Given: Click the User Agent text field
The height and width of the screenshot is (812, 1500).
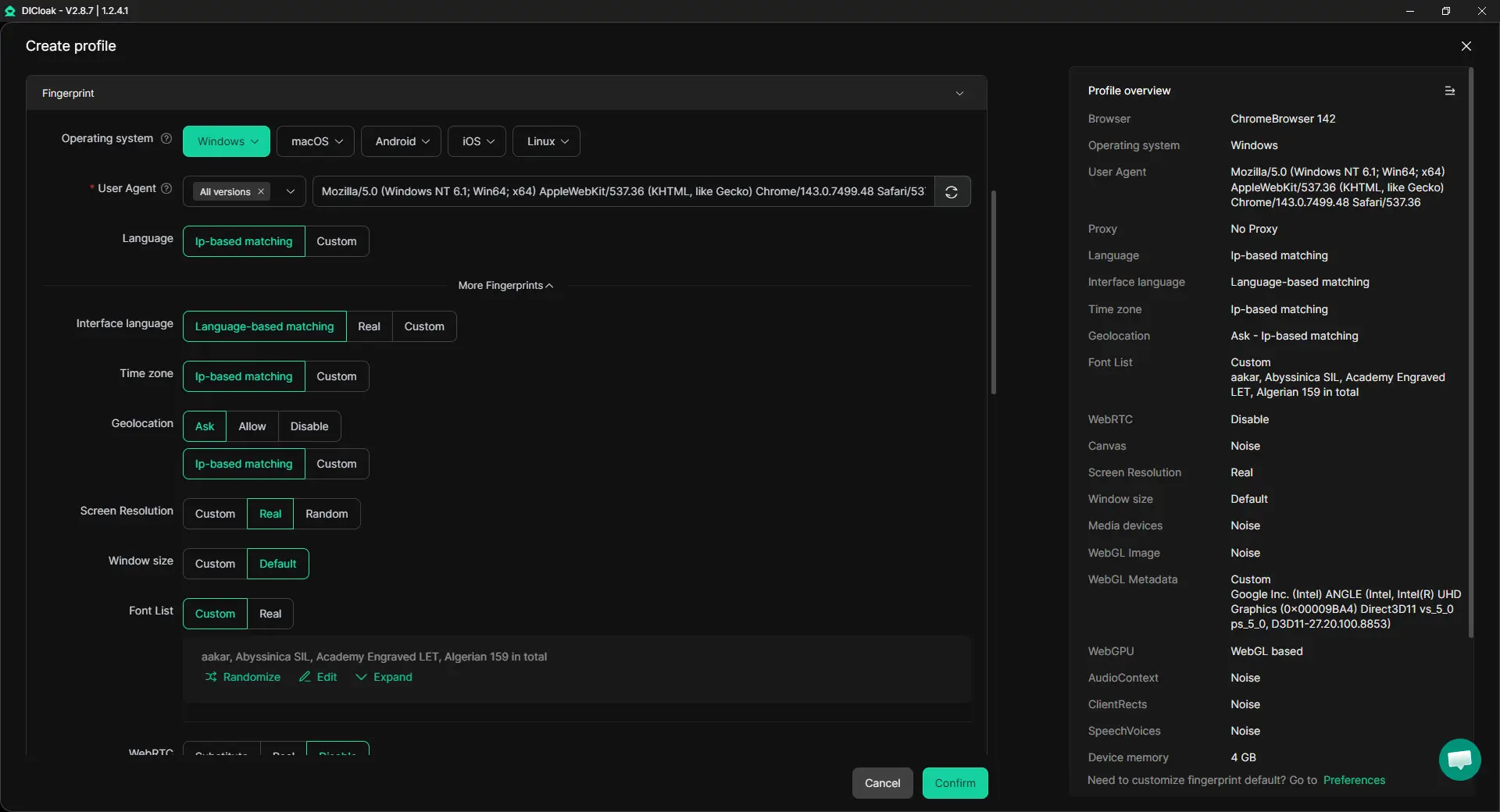Looking at the screenshot, I should pyautogui.click(x=623, y=192).
